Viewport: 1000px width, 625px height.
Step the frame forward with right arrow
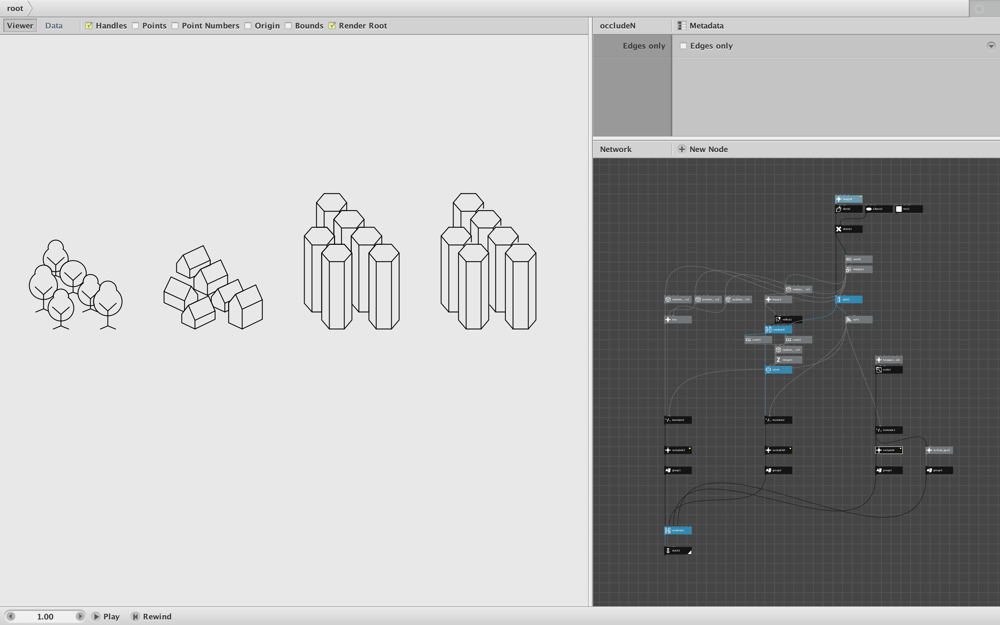[80, 617]
